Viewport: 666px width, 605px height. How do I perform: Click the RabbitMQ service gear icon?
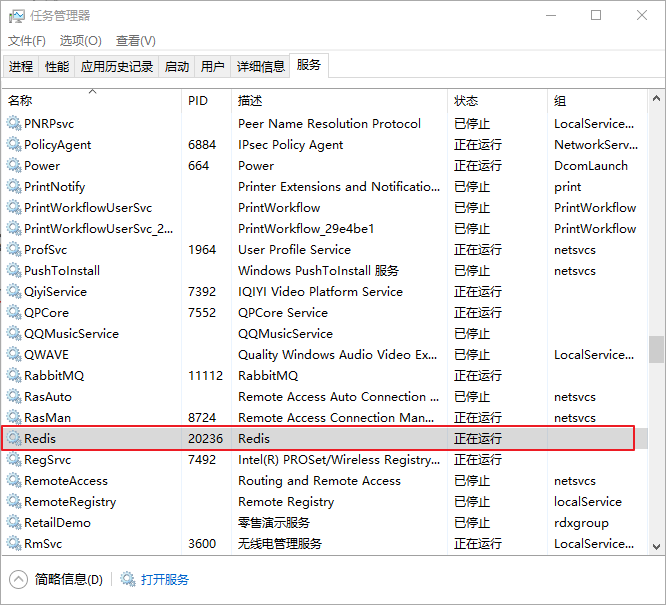click(14, 376)
